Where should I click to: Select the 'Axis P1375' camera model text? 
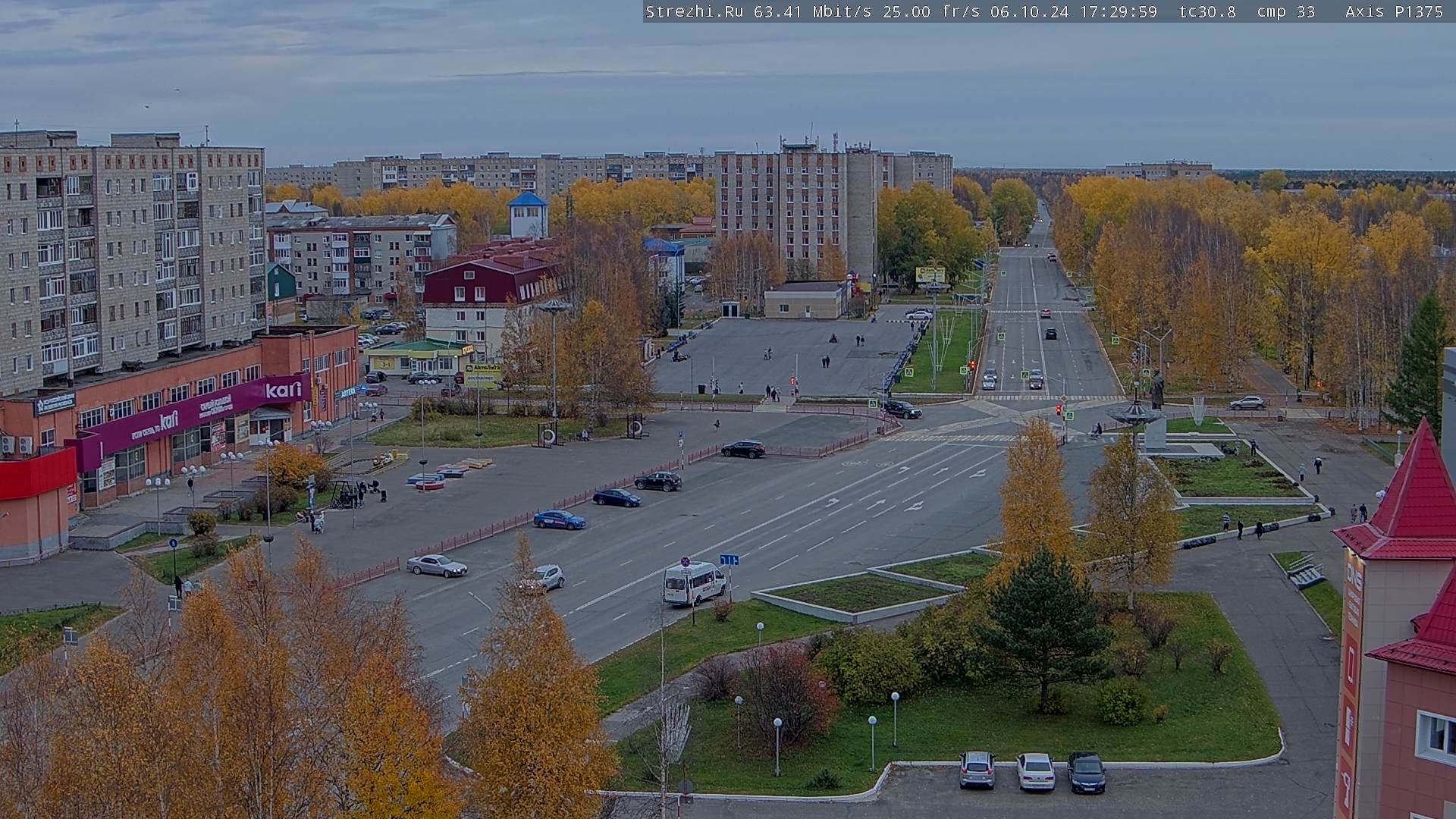click(x=1394, y=11)
